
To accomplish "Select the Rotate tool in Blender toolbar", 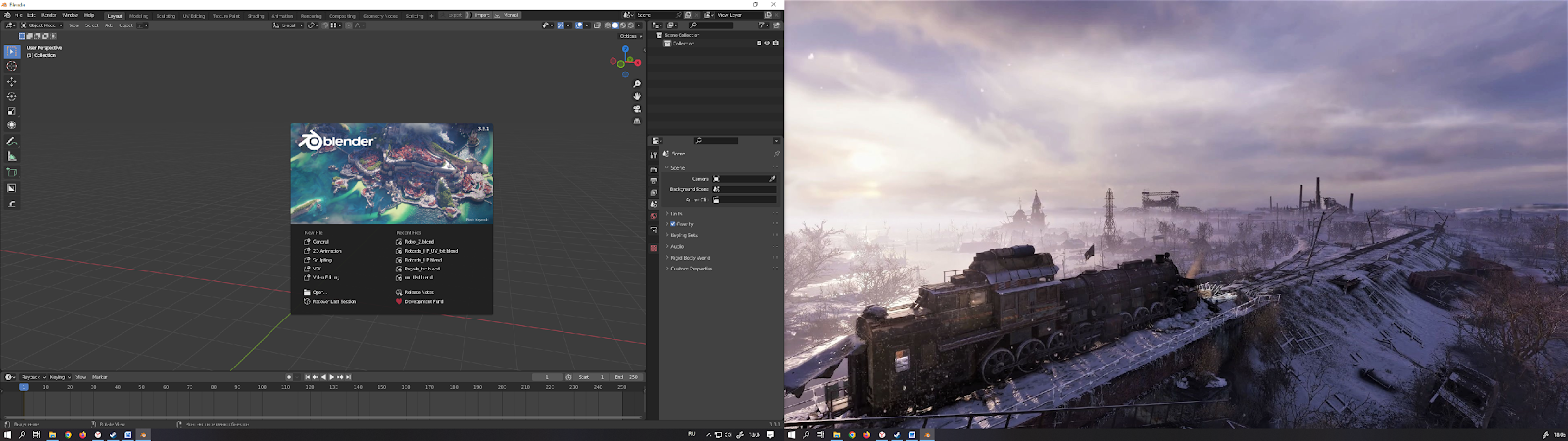I will 12,96.
